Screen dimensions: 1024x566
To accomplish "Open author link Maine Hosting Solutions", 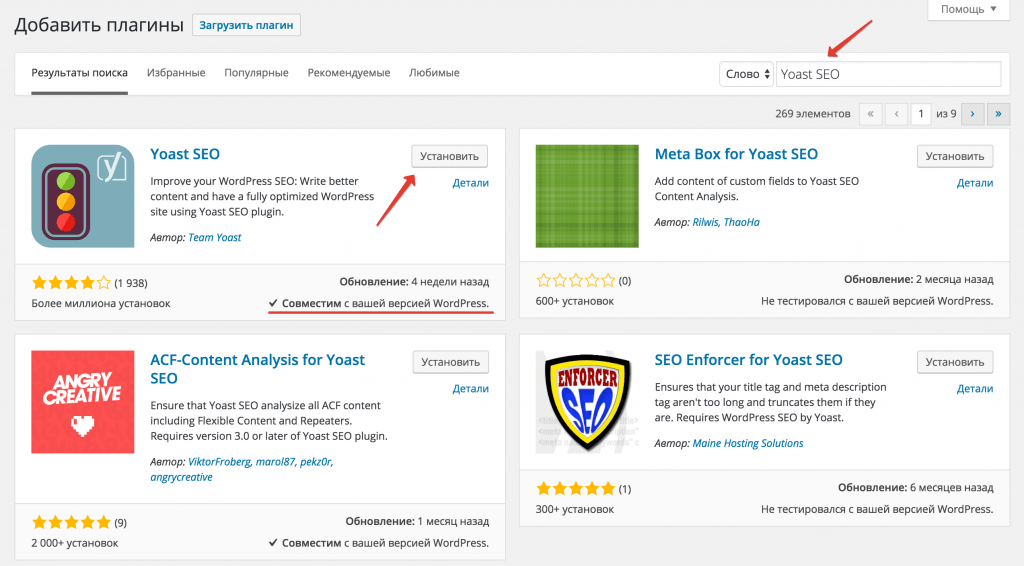I will pyautogui.click(x=748, y=443).
